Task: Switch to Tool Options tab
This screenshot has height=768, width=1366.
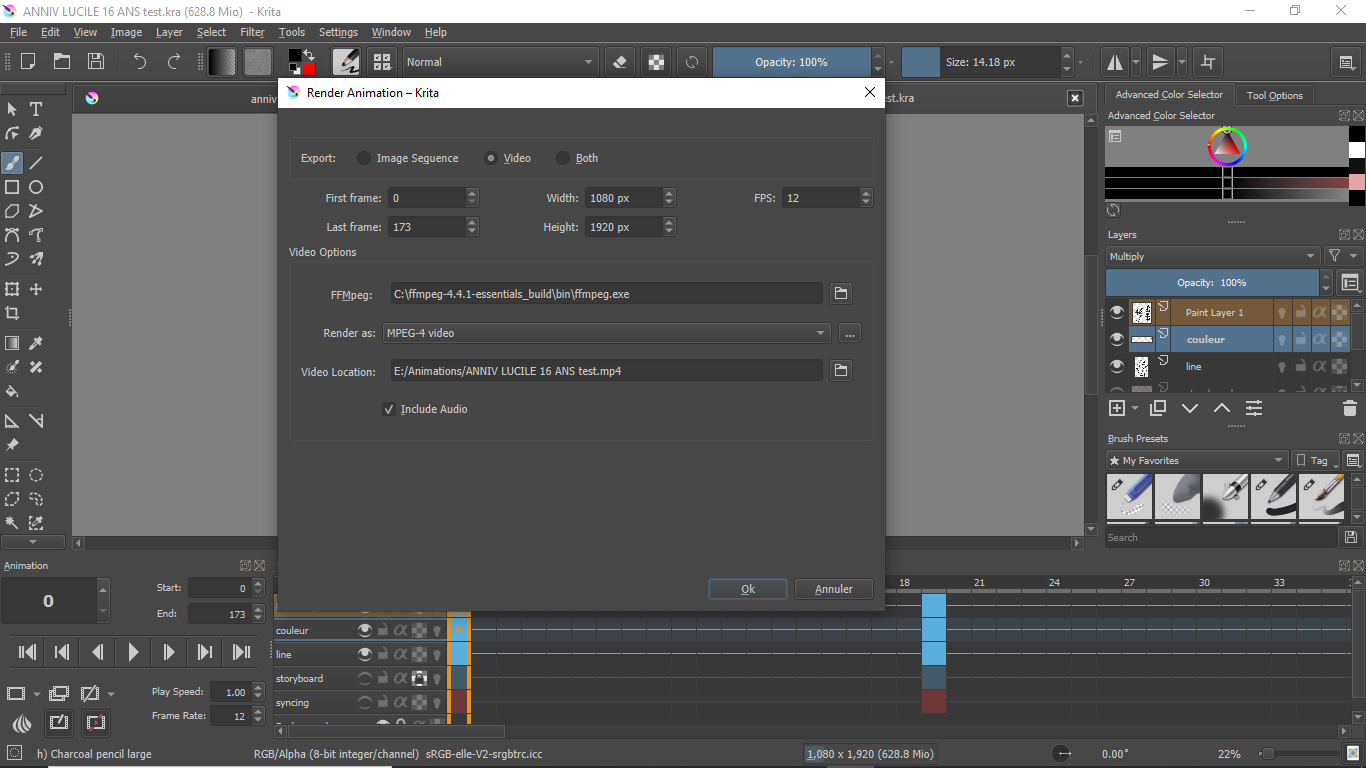Action: tap(1275, 95)
